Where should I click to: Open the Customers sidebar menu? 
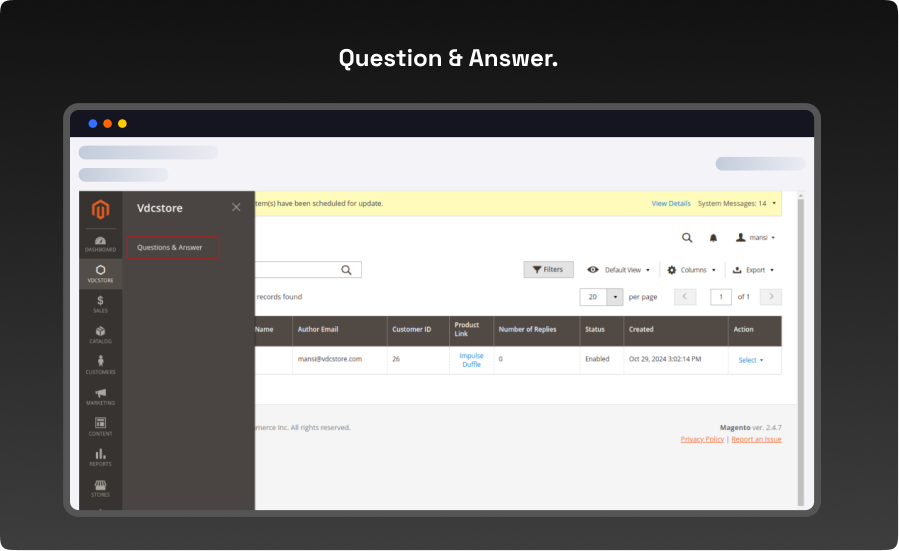100,365
